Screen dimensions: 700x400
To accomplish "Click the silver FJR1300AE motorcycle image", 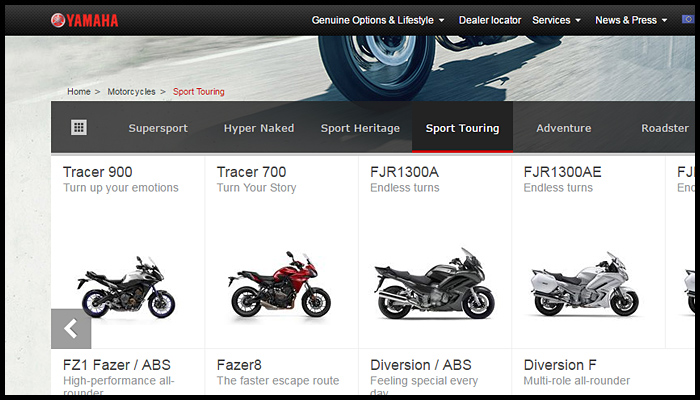I will (x=584, y=284).
